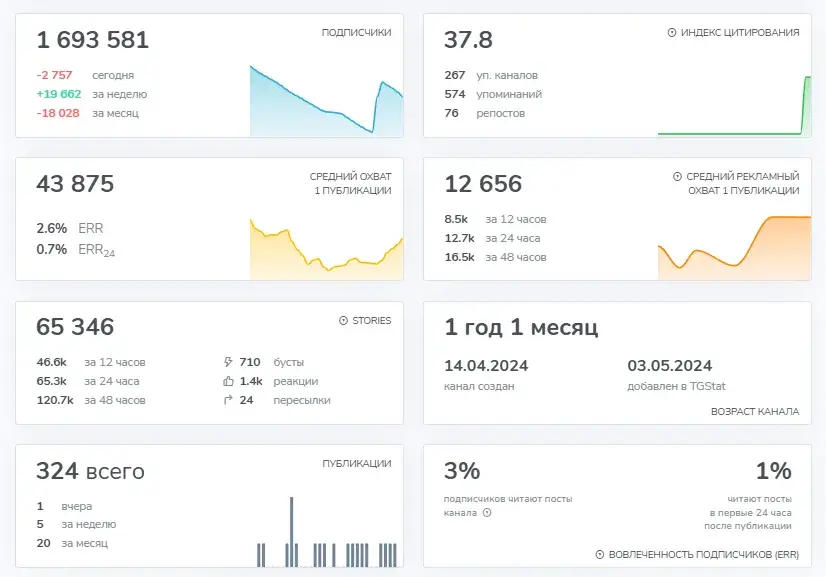Open the blue subscribers trend chart

pos(326,101)
